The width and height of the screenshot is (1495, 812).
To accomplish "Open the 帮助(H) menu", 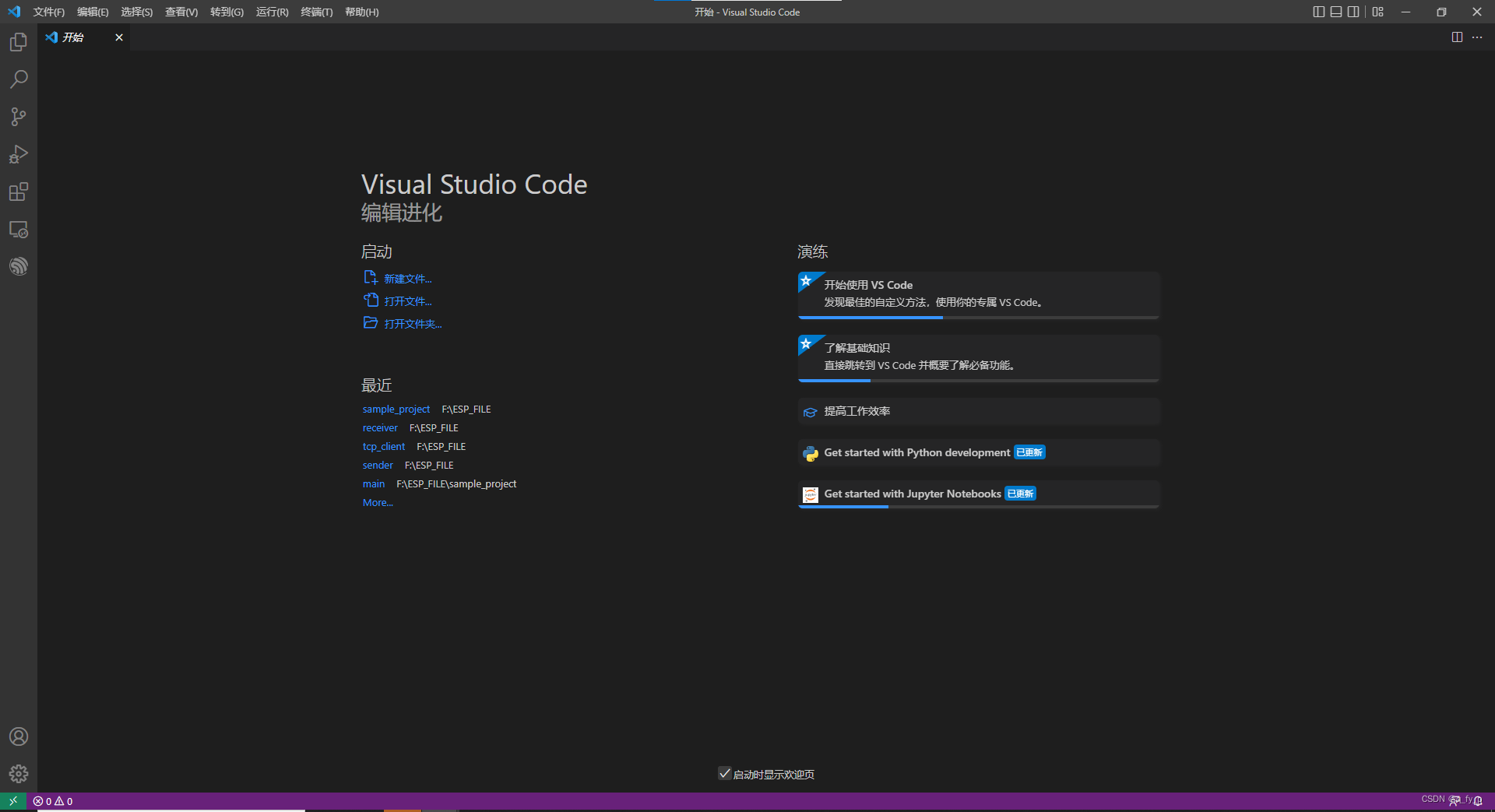I will (362, 12).
